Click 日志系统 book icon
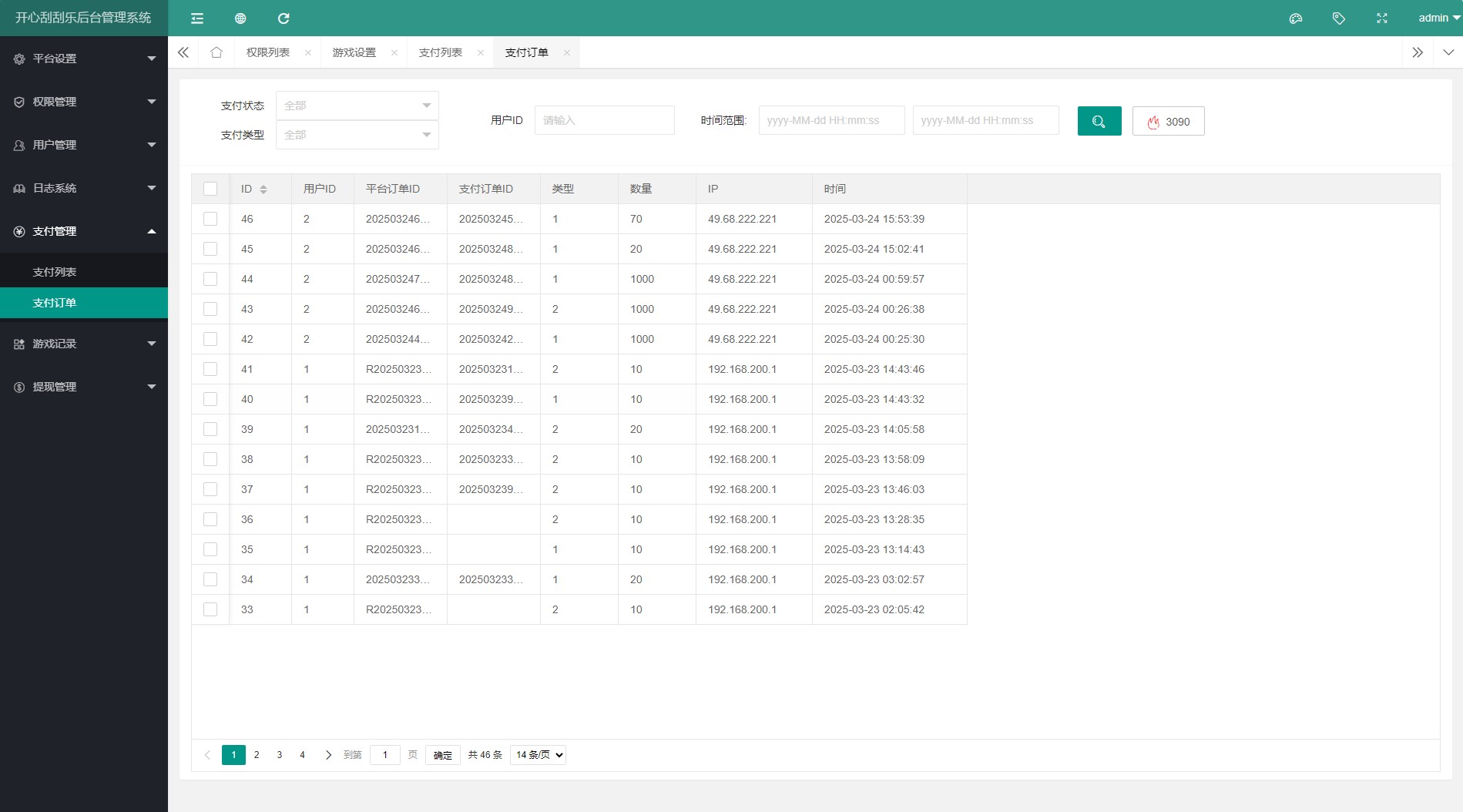1463x812 pixels. pyautogui.click(x=19, y=188)
